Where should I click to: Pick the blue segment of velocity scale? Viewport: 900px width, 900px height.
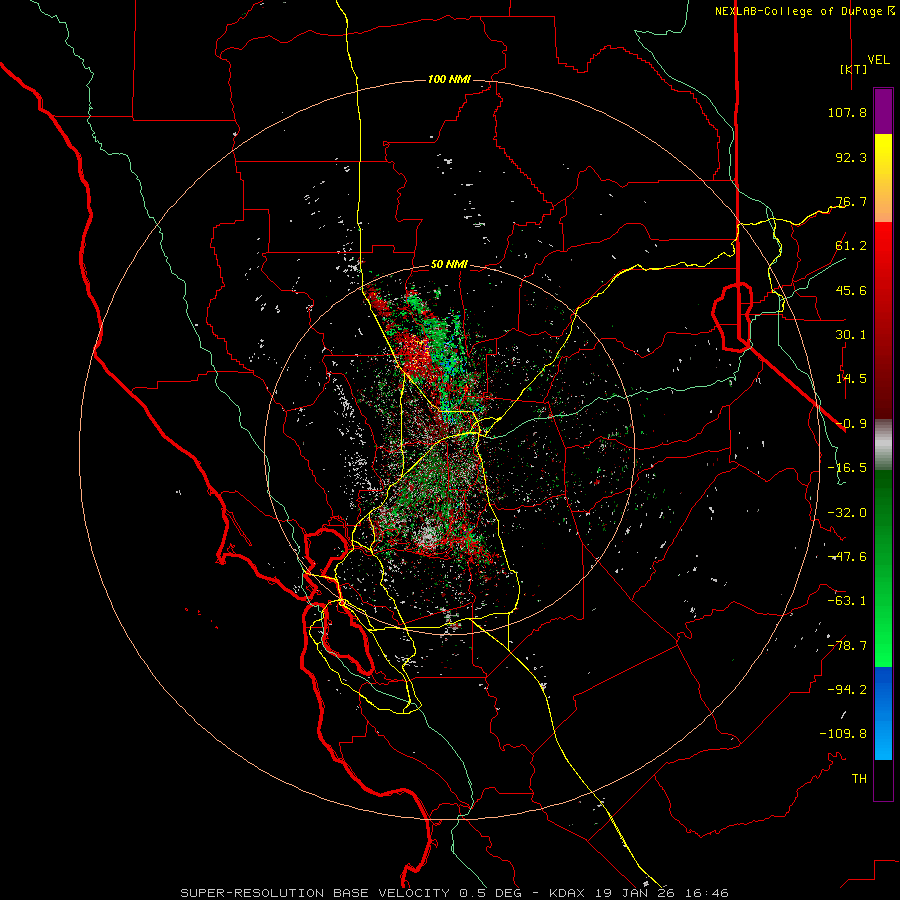(883, 713)
